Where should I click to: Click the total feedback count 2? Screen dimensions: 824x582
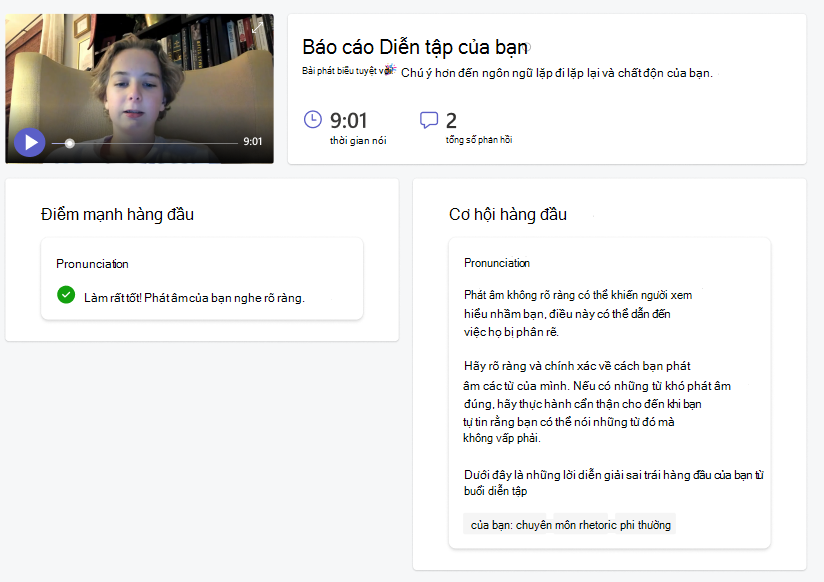(x=451, y=121)
